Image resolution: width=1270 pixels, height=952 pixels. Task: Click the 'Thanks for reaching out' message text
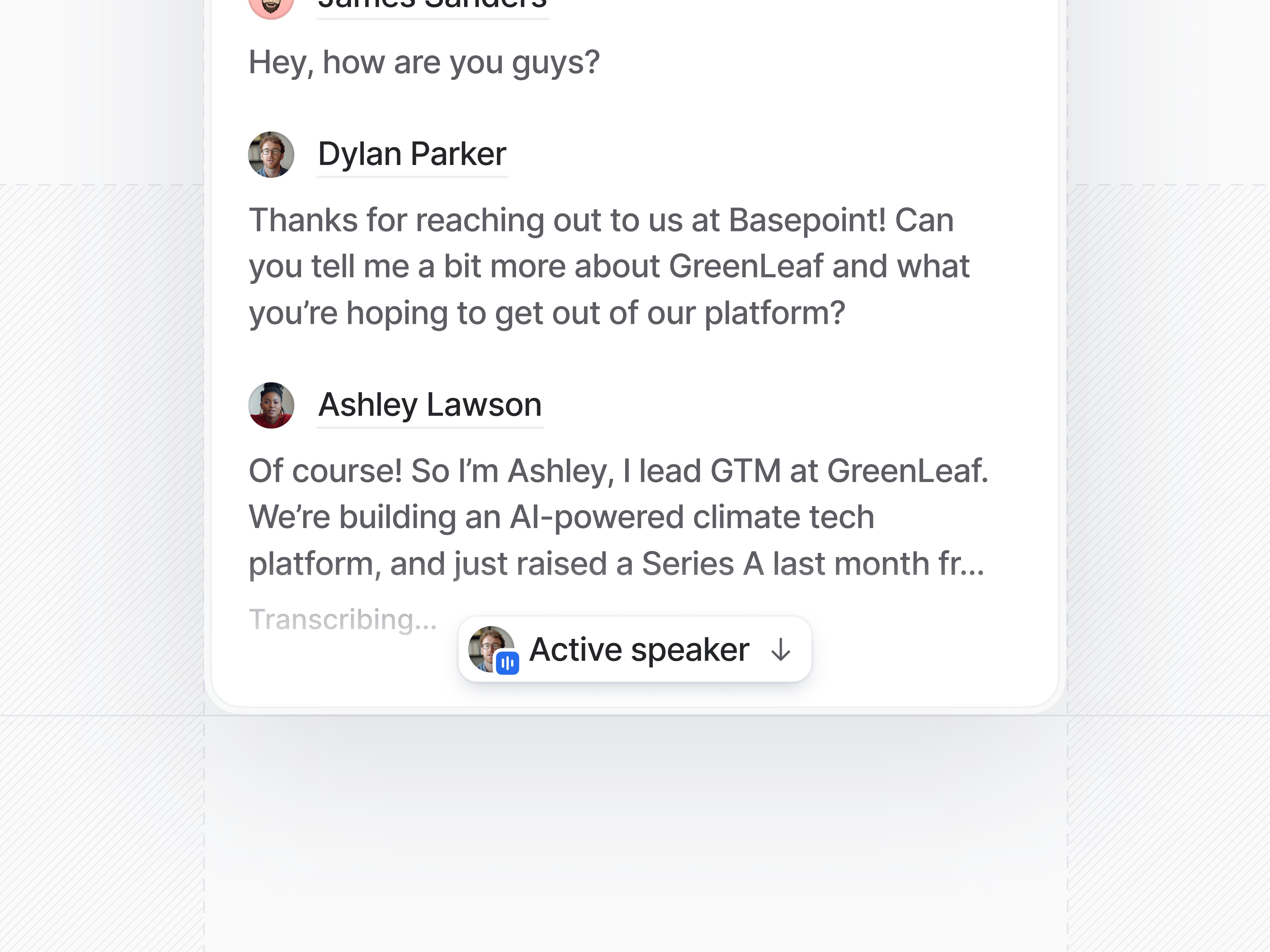609,267
